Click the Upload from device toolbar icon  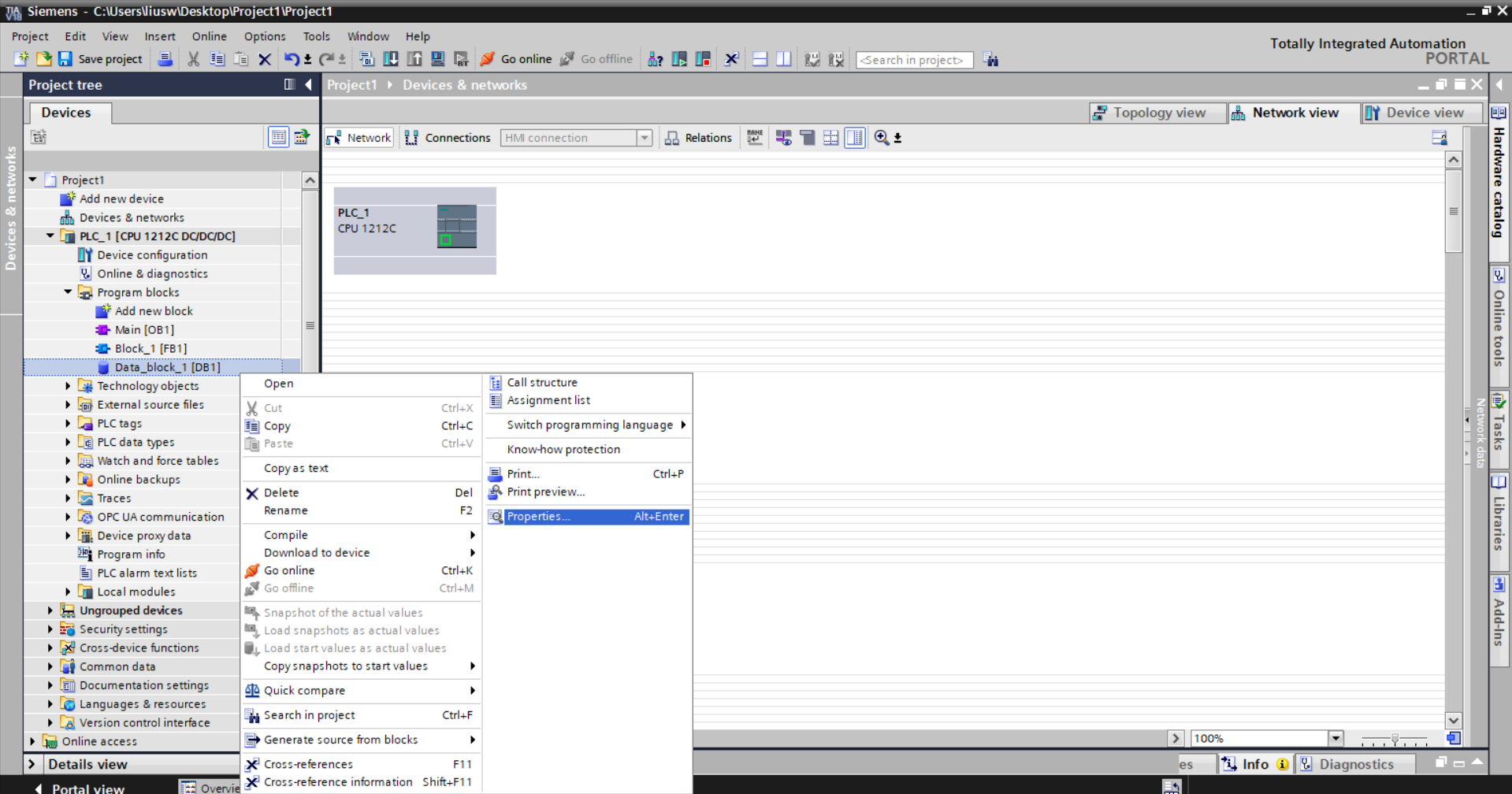[414, 59]
